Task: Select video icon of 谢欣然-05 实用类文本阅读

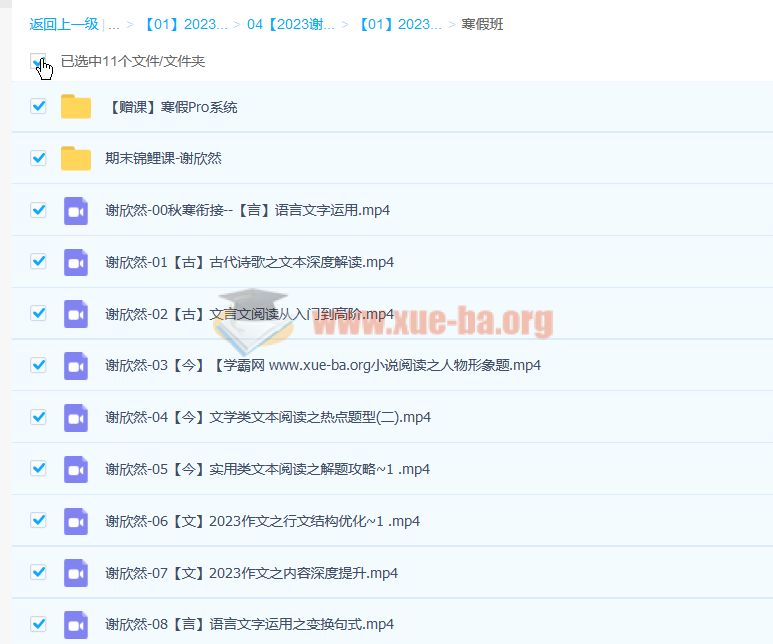Action: point(76,469)
